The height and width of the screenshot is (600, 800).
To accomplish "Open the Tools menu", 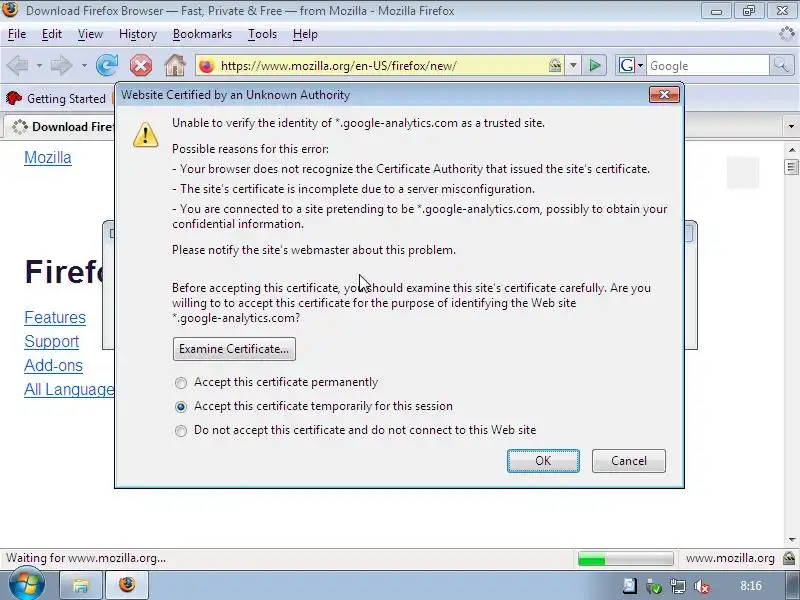I will click(x=262, y=34).
